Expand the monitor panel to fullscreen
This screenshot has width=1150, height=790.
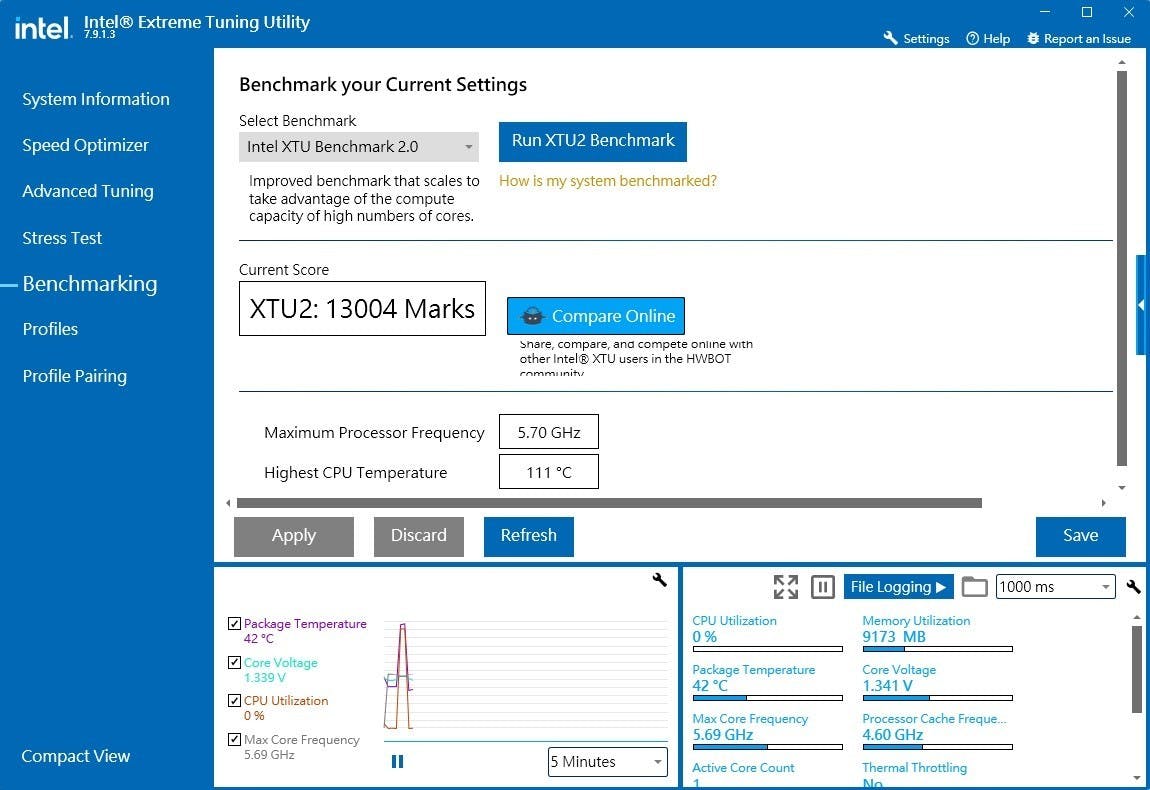(786, 587)
